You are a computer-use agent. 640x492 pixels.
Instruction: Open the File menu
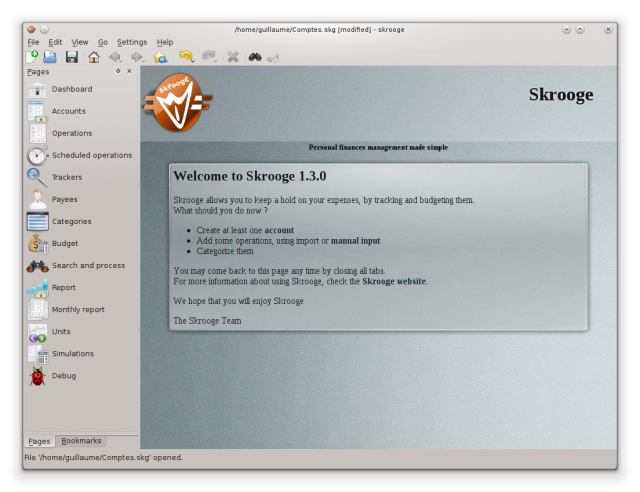point(33,42)
